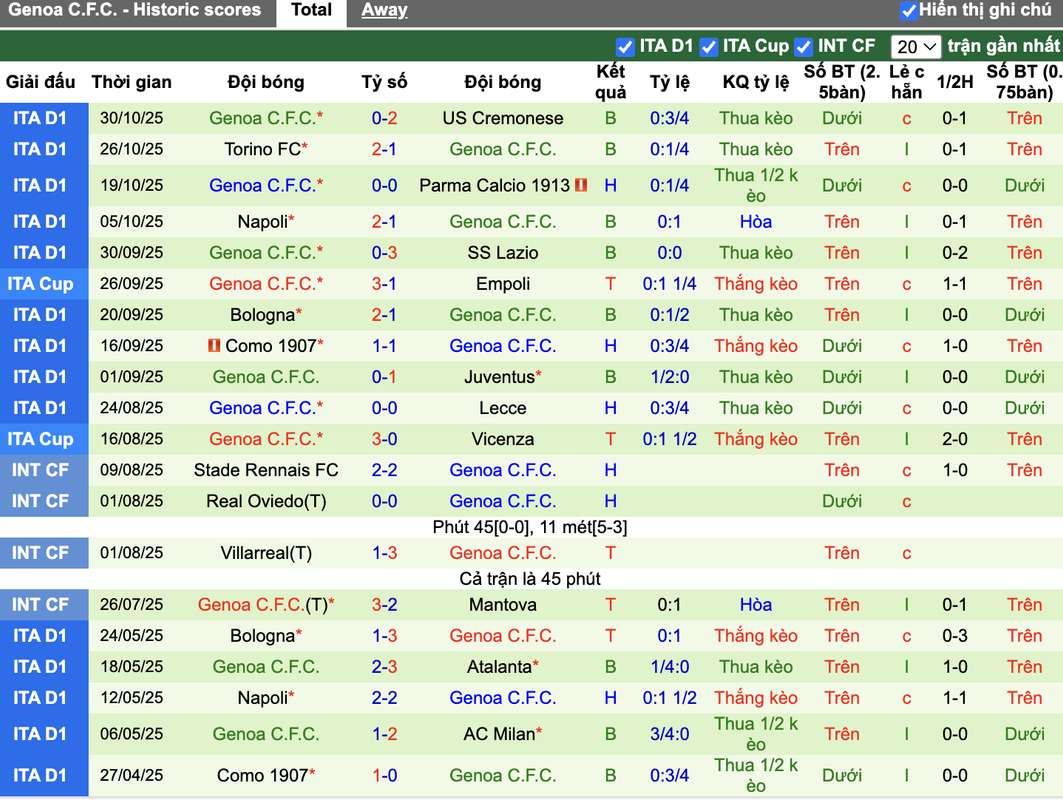Viewport: 1063px width, 800px height.
Task: Click red card icon next to Parma Calcio 1913
Action: click(581, 184)
